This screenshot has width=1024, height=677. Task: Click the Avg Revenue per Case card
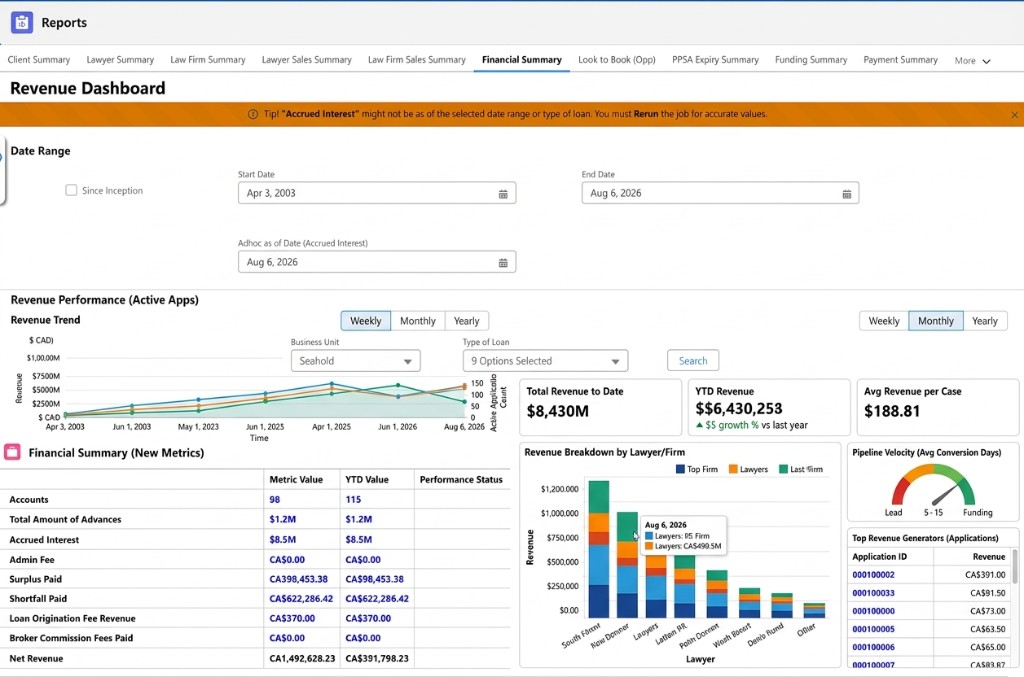tap(938, 407)
